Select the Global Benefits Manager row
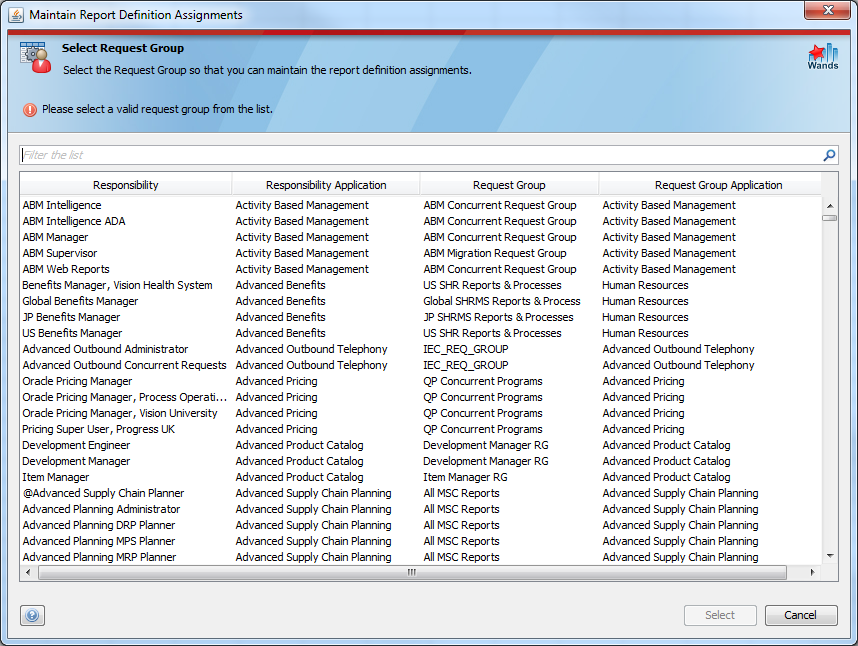This screenshot has height=646, width=858. point(420,301)
